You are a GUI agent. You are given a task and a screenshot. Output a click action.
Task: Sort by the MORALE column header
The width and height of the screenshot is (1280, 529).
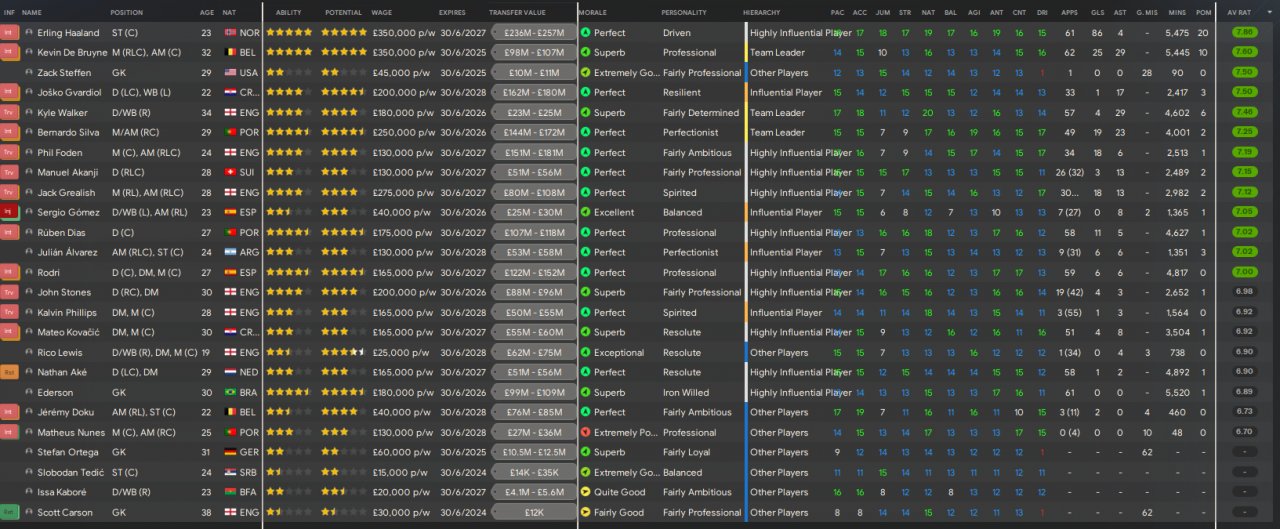pyautogui.click(x=593, y=12)
